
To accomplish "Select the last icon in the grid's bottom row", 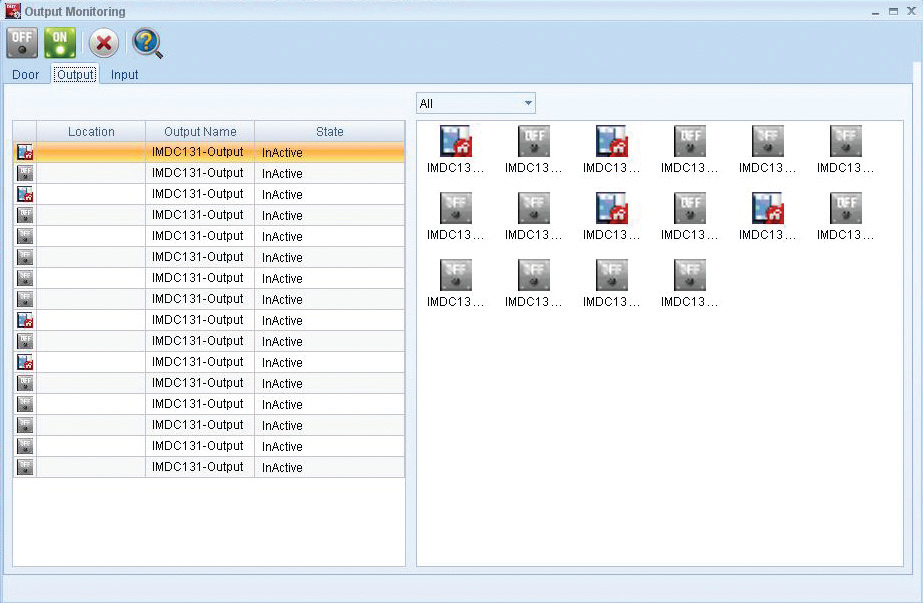I will (x=689, y=276).
